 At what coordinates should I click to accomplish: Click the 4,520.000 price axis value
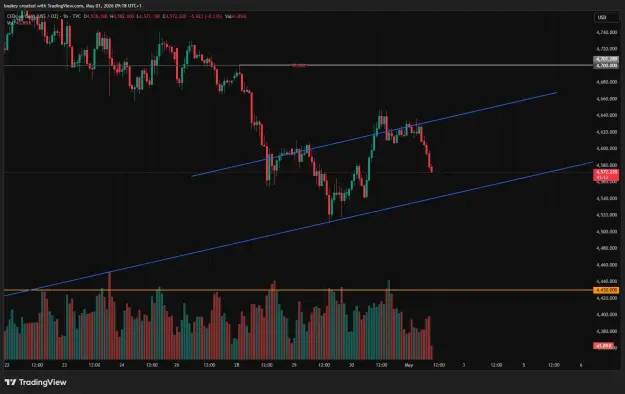pos(607,215)
